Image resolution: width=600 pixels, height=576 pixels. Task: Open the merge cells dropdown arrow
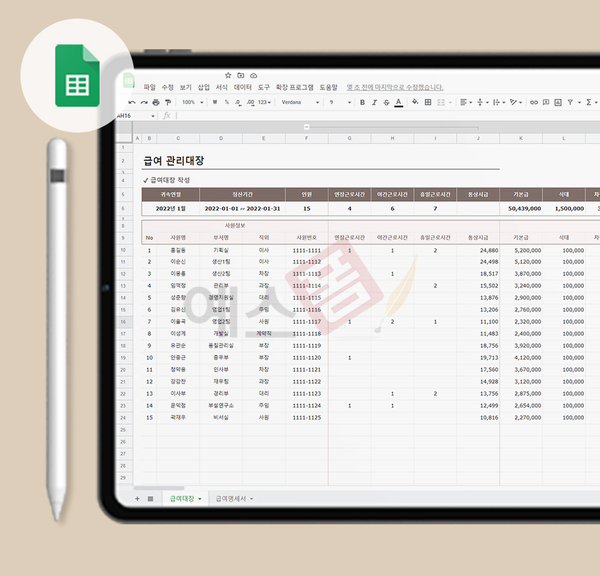[x=450, y=102]
